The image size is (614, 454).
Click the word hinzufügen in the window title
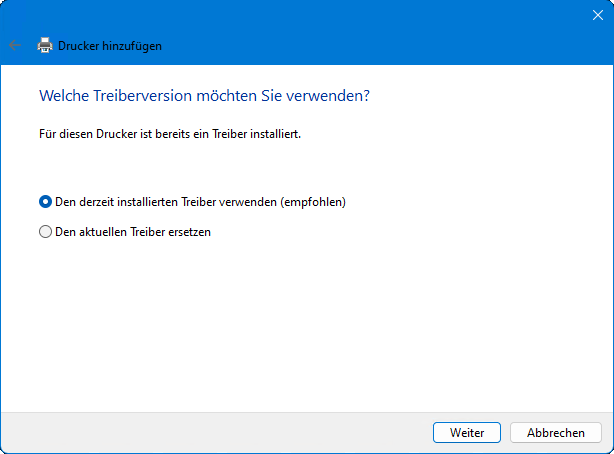tap(130, 45)
